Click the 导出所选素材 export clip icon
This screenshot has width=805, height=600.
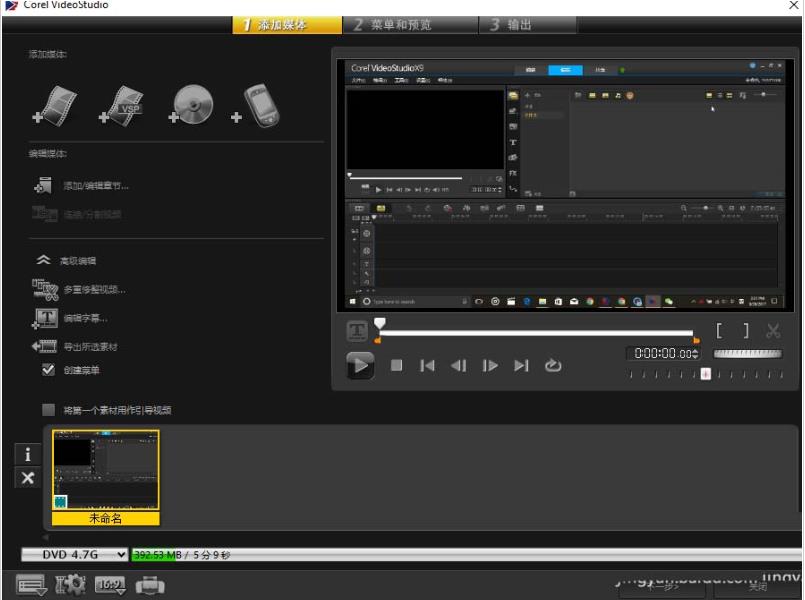point(45,347)
